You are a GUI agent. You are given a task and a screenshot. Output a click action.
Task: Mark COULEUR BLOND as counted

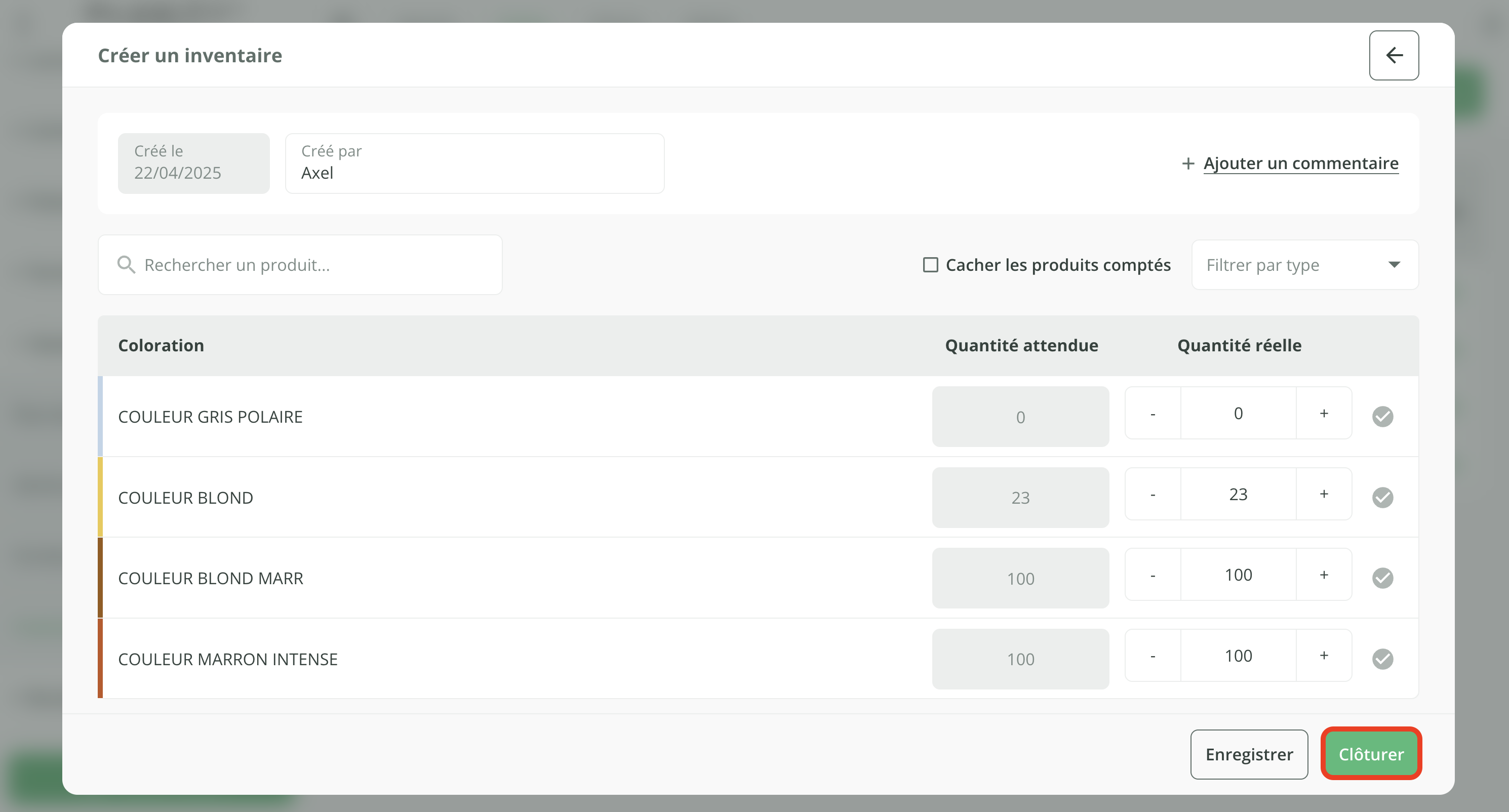1382,497
